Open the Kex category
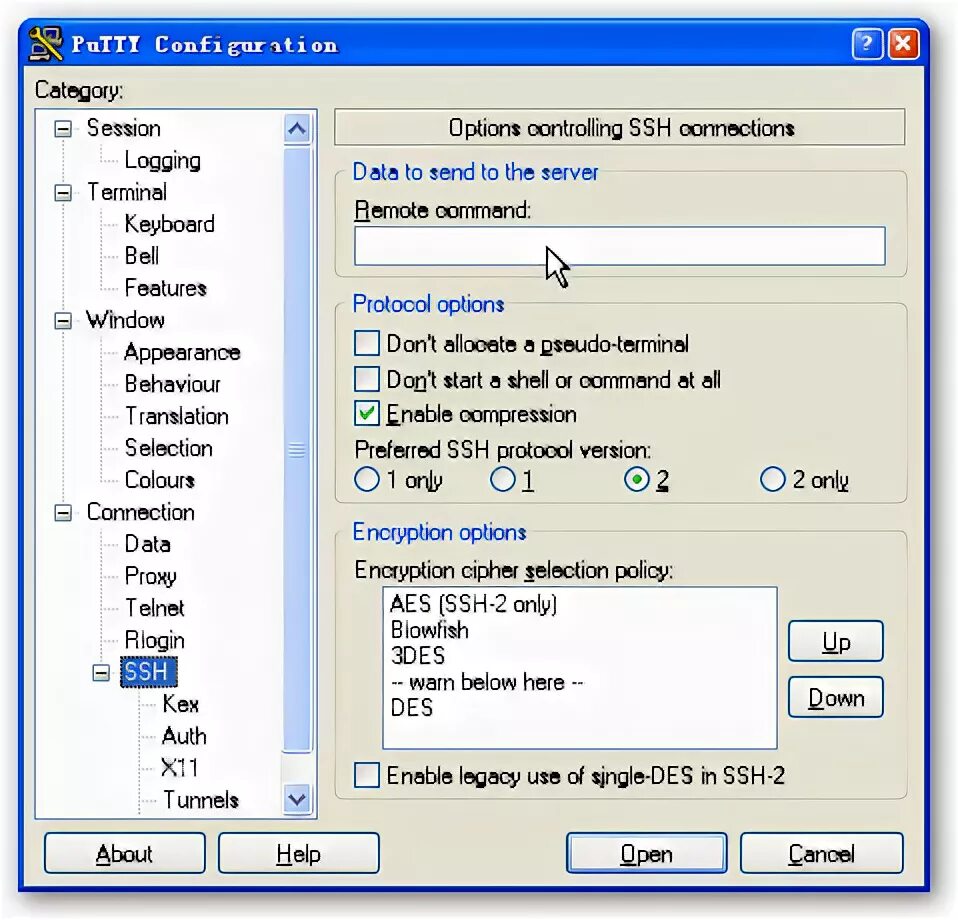The width and height of the screenshot is (958, 920). [x=180, y=704]
